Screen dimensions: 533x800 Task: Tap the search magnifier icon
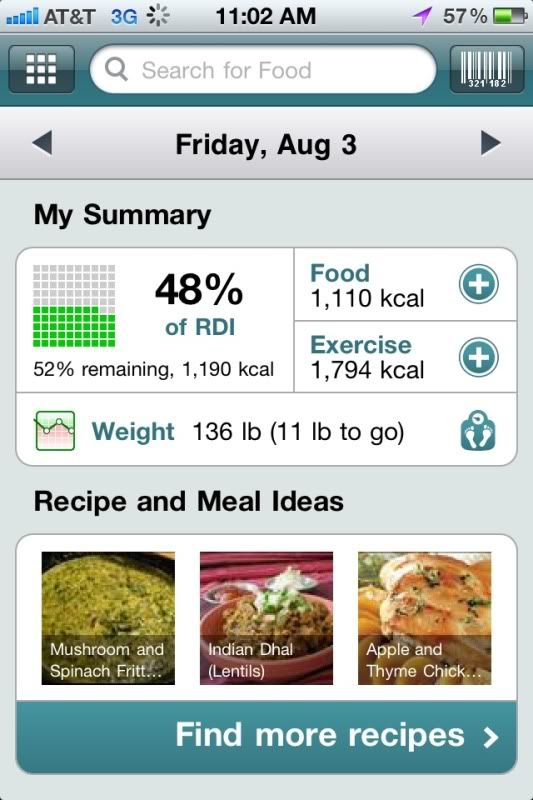click(116, 69)
